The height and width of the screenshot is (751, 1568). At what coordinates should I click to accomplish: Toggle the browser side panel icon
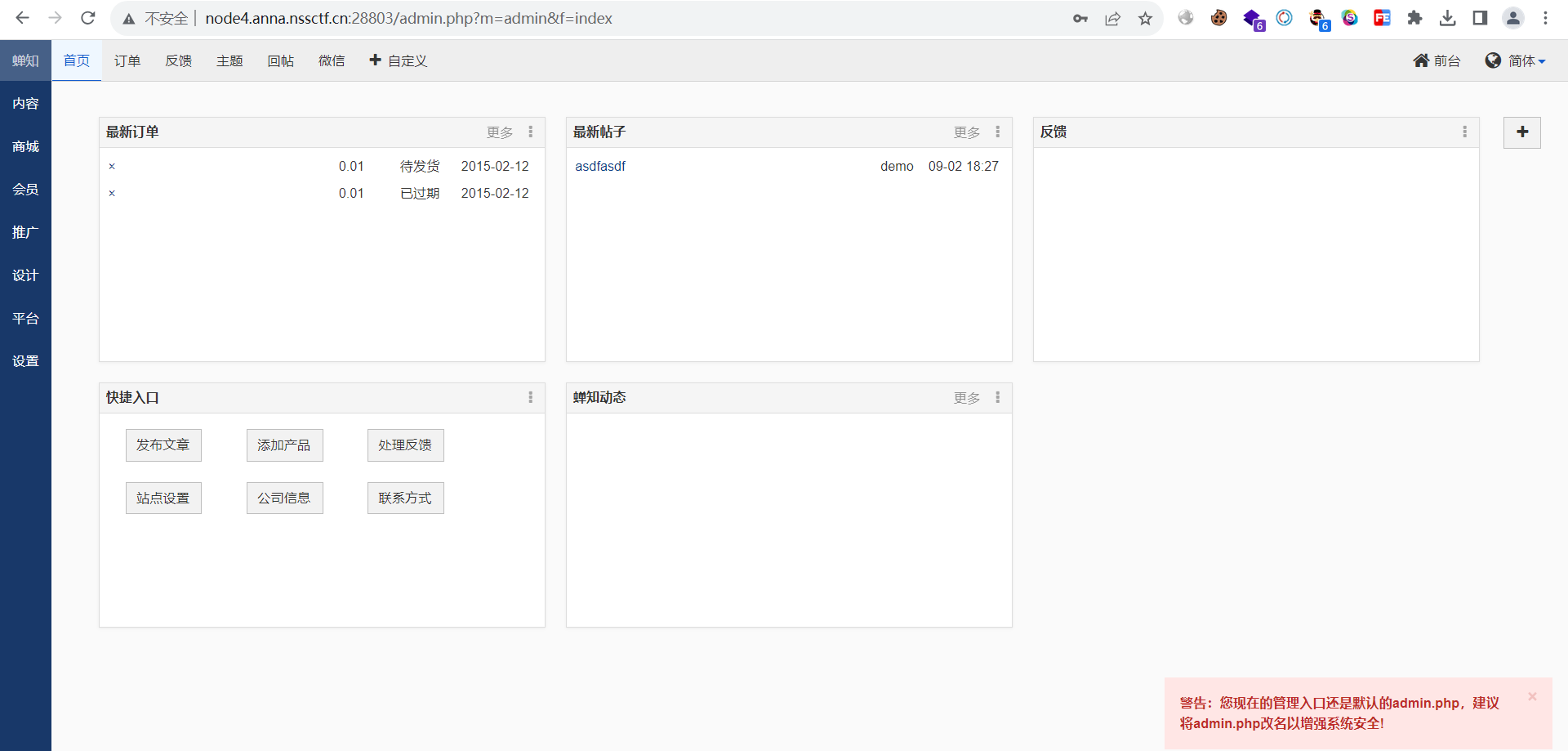tap(1480, 18)
